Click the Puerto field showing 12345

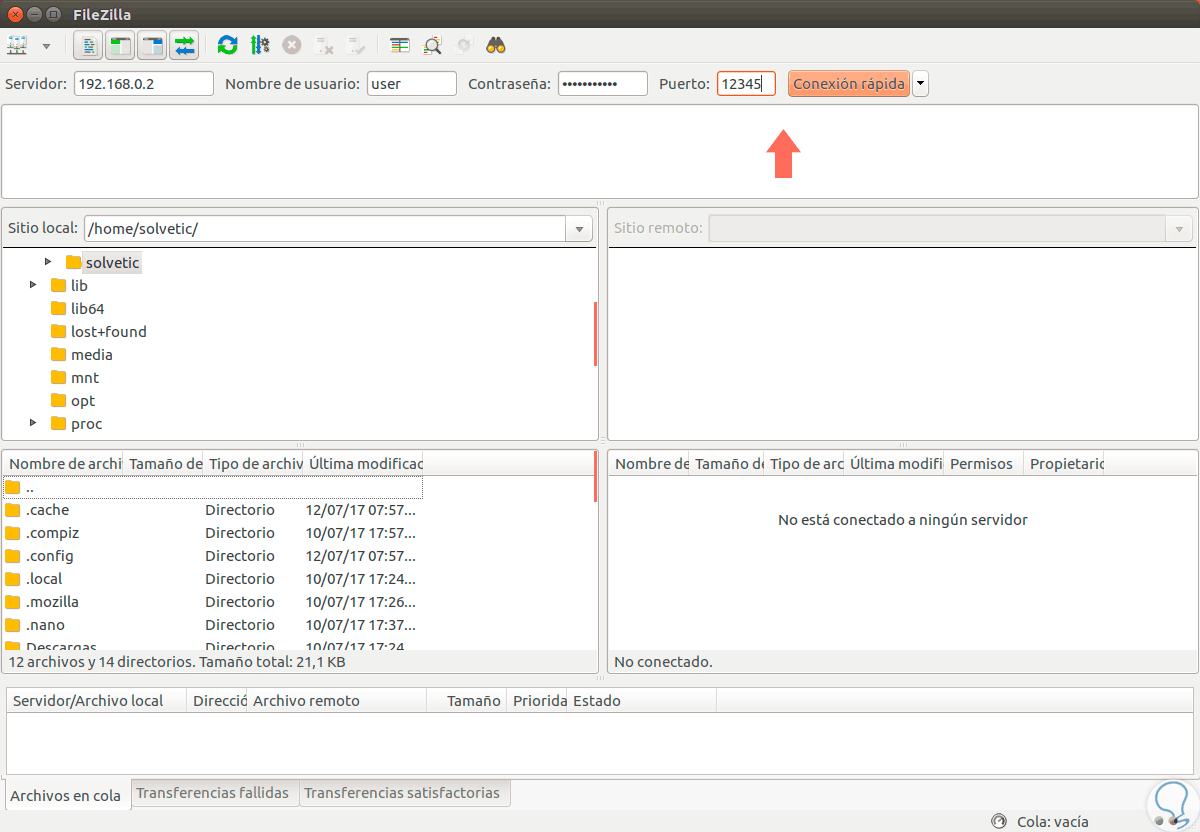pyautogui.click(x=747, y=84)
